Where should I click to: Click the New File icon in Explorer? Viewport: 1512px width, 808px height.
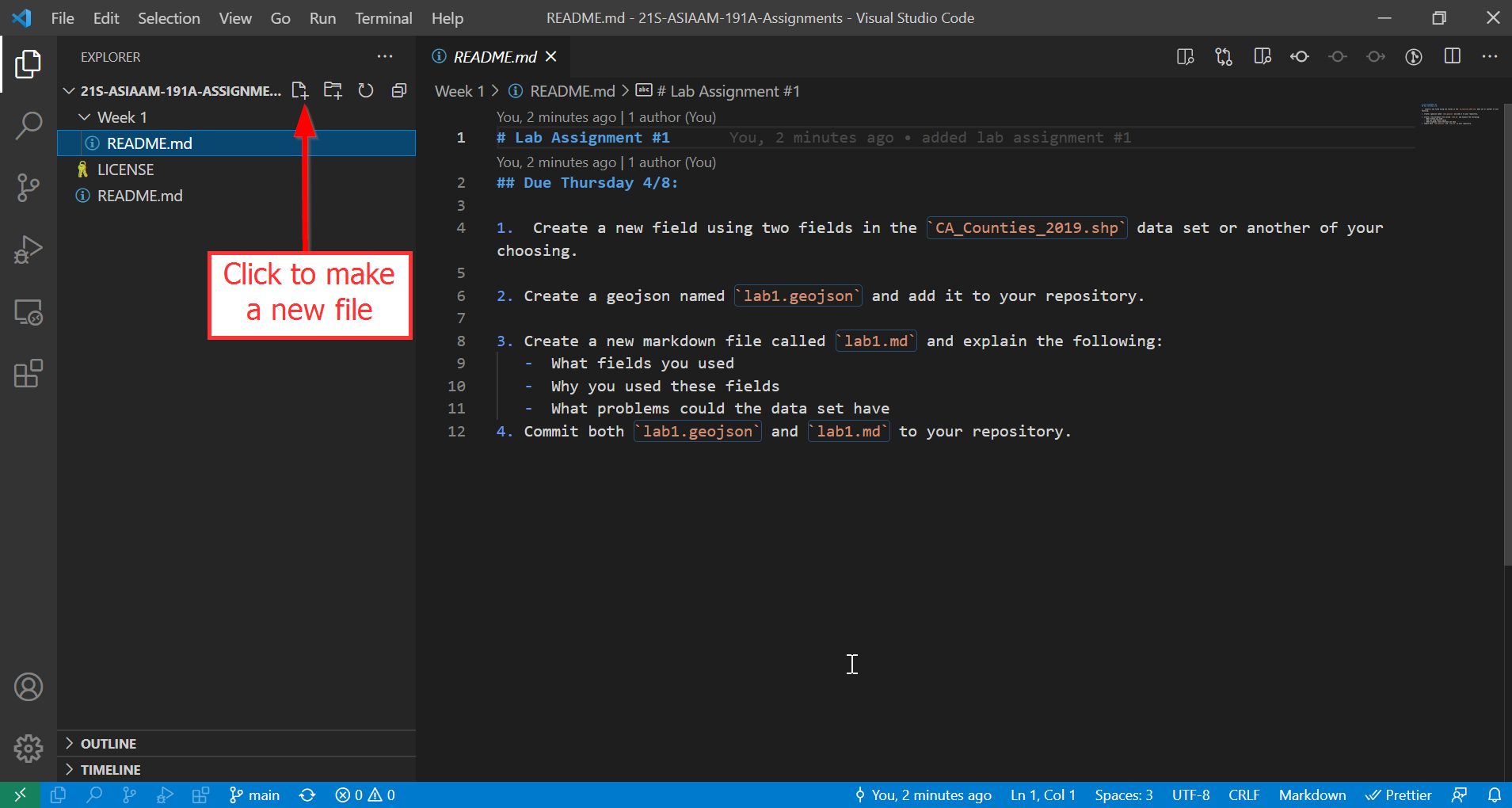pyautogui.click(x=299, y=90)
